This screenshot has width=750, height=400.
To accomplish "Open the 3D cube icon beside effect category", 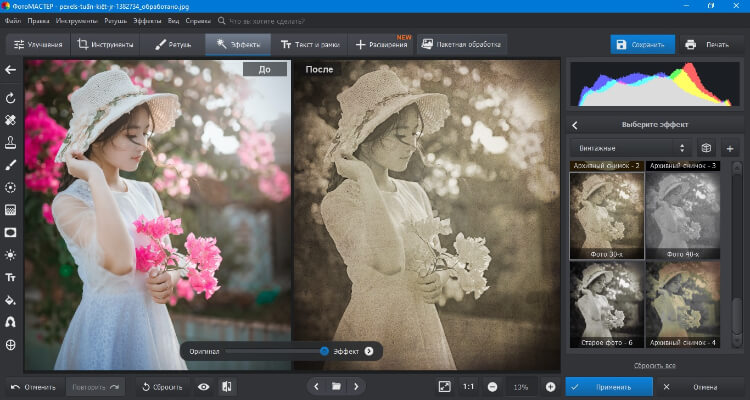I will click(x=705, y=148).
